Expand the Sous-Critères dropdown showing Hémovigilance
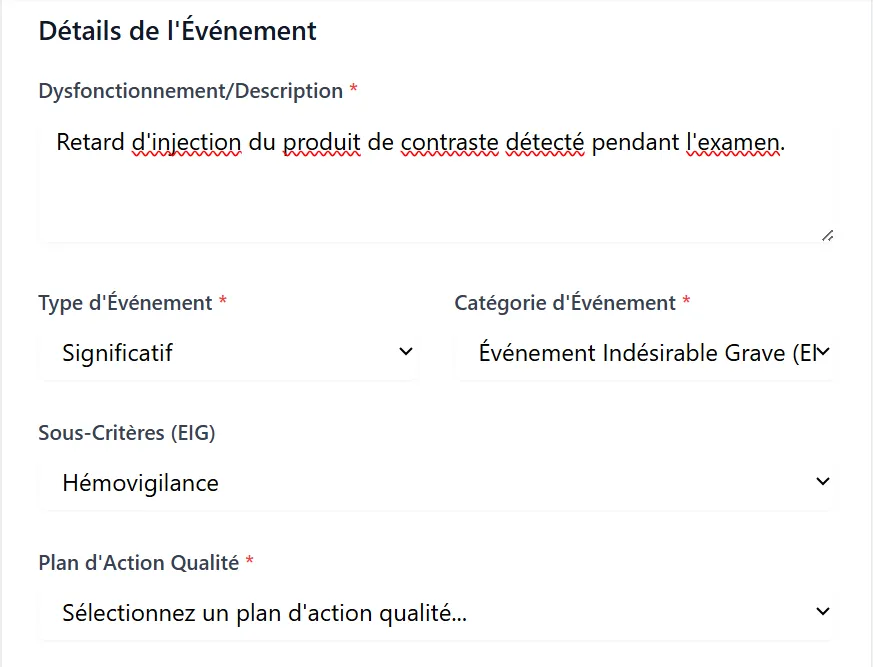 click(x=436, y=483)
